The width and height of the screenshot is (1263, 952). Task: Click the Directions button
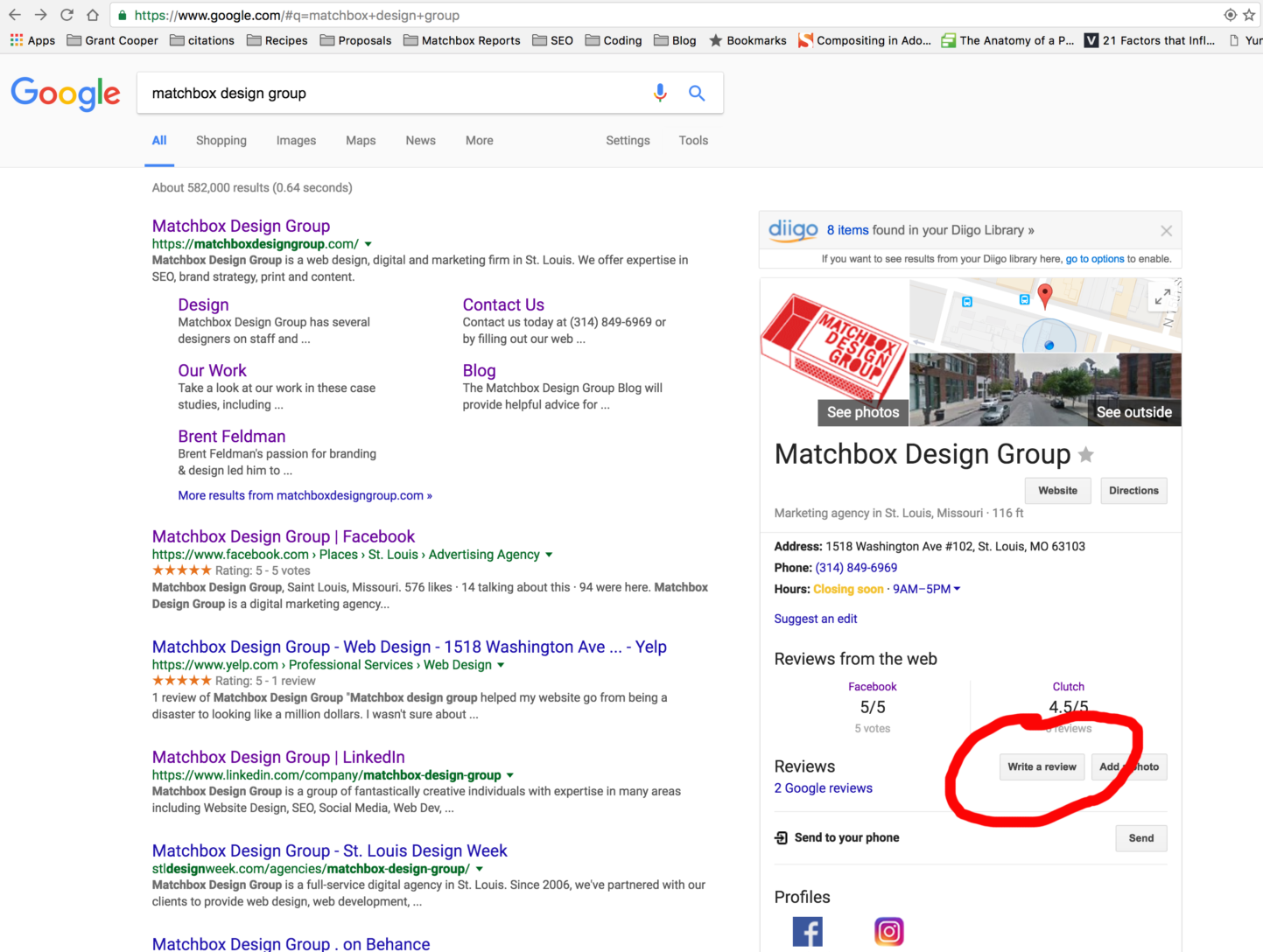(1133, 491)
